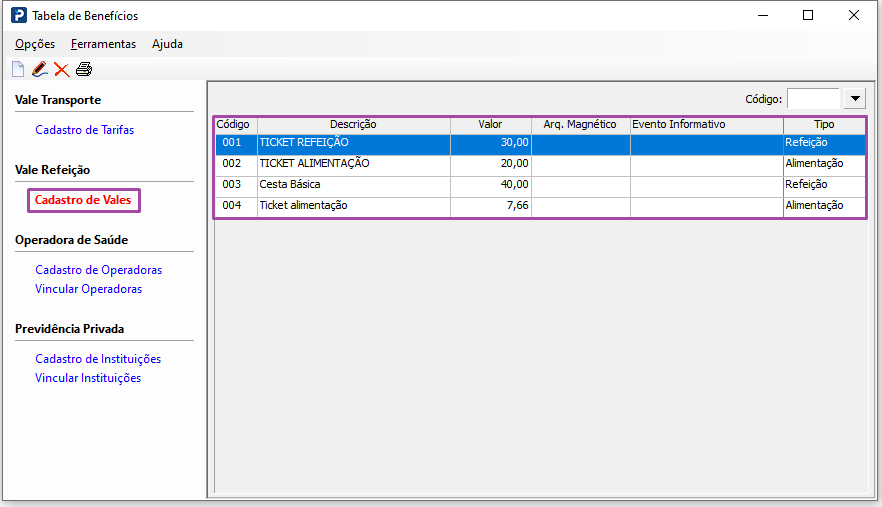Image resolution: width=882 pixels, height=507 pixels.
Task: Select the TICKET REFEIÇÃO description cell
Action: [354, 143]
